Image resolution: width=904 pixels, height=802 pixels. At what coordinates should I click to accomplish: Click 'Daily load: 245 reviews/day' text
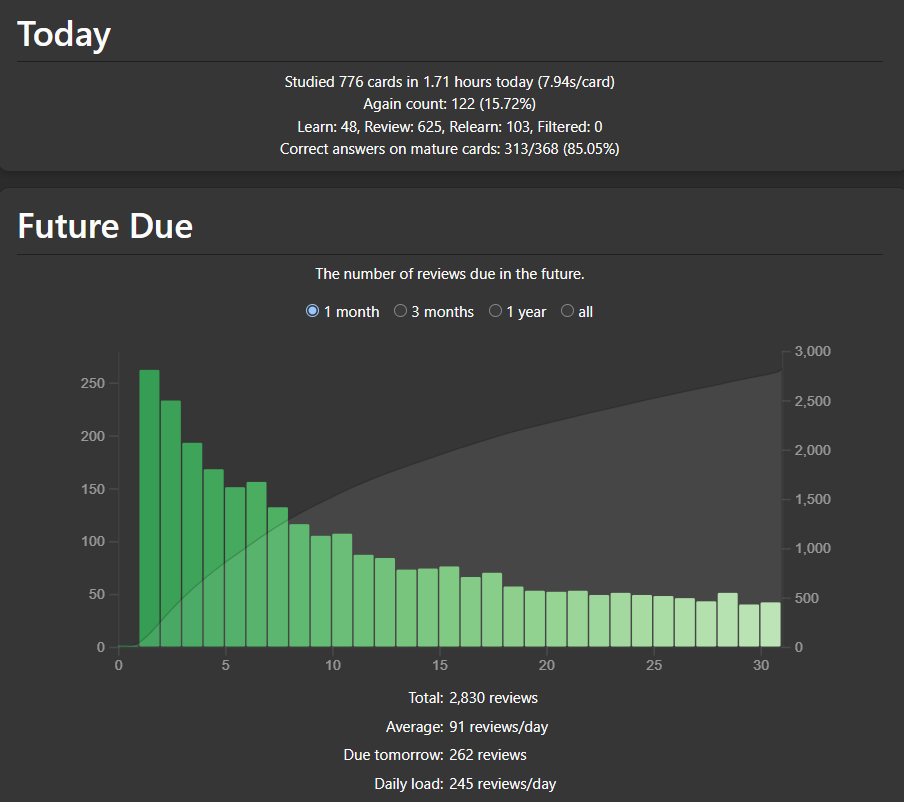pyautogui.click(x=465, y=784)
